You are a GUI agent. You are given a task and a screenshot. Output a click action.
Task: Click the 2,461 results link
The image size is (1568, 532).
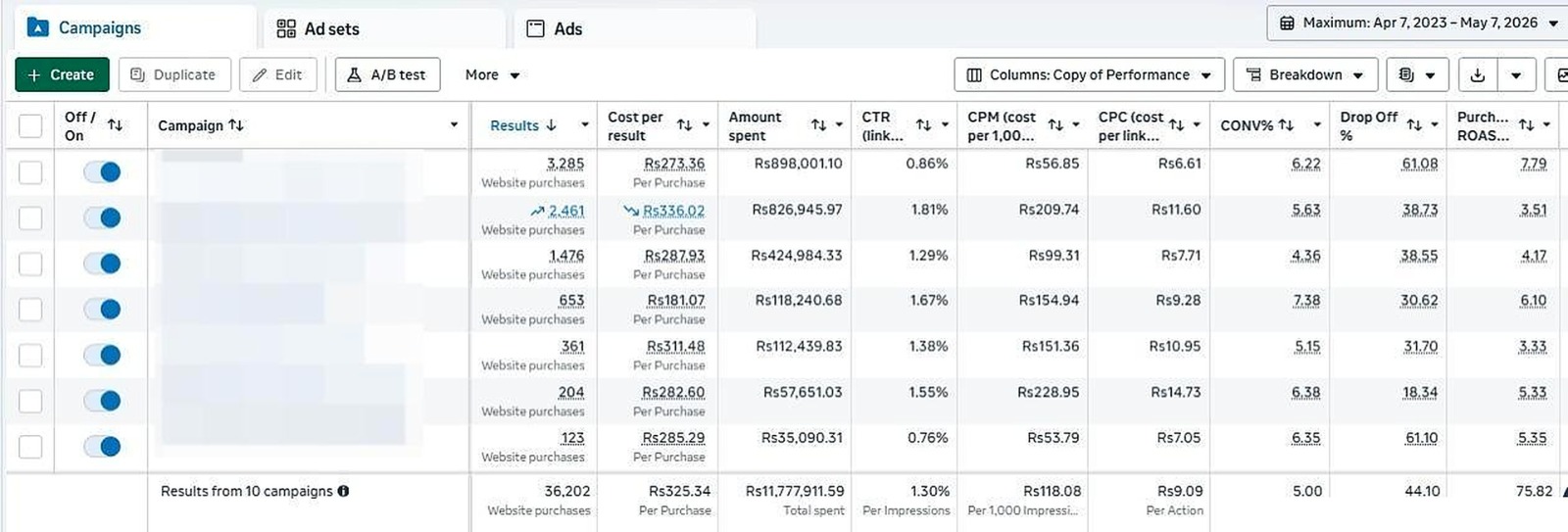(x=566, y=211)
